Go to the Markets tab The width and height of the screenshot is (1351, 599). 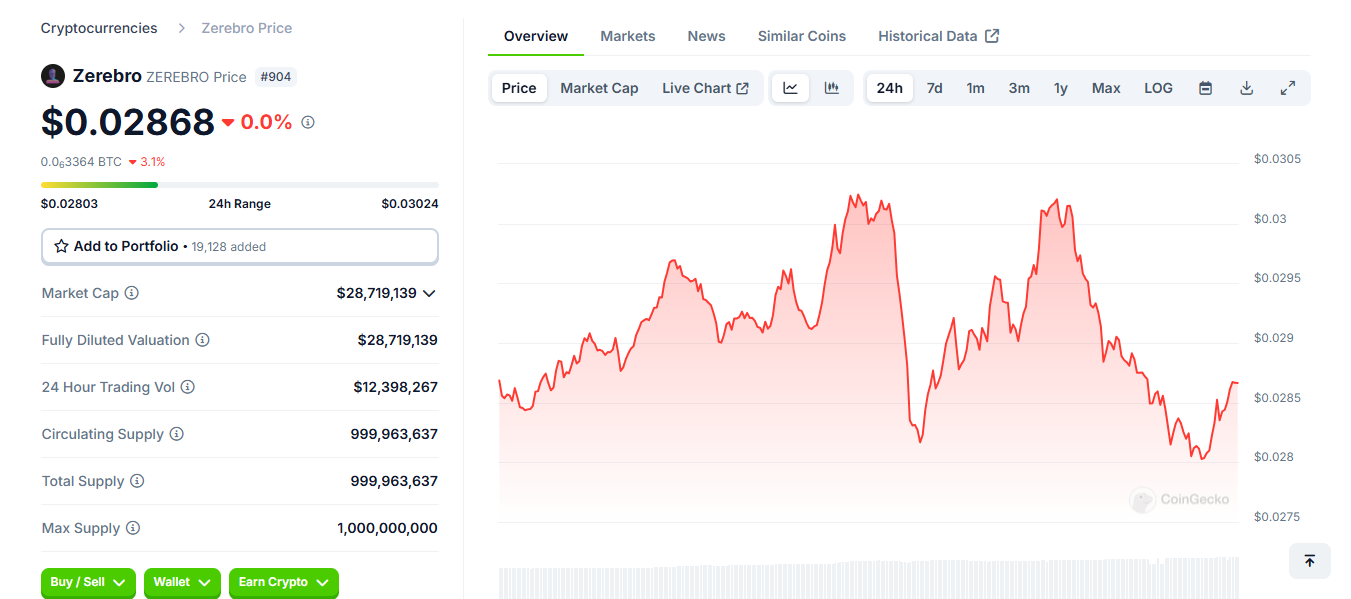pos(627,36)
